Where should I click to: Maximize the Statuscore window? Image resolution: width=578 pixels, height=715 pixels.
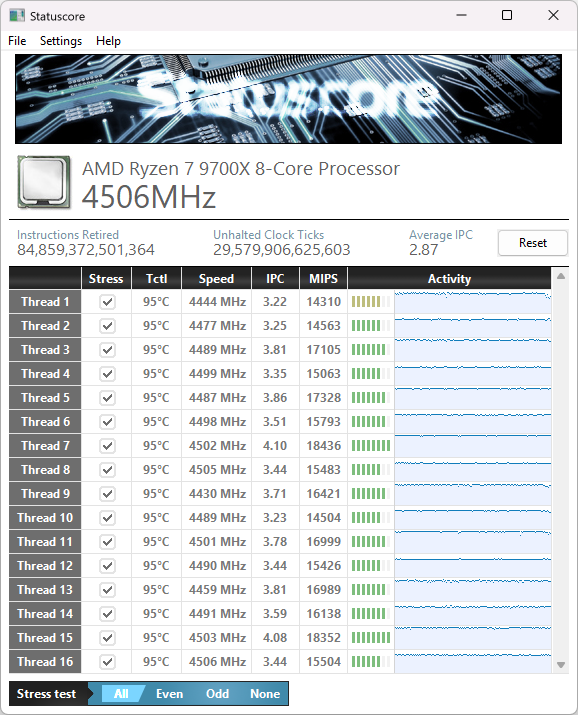pyautogui.click(x=507, y=15)
